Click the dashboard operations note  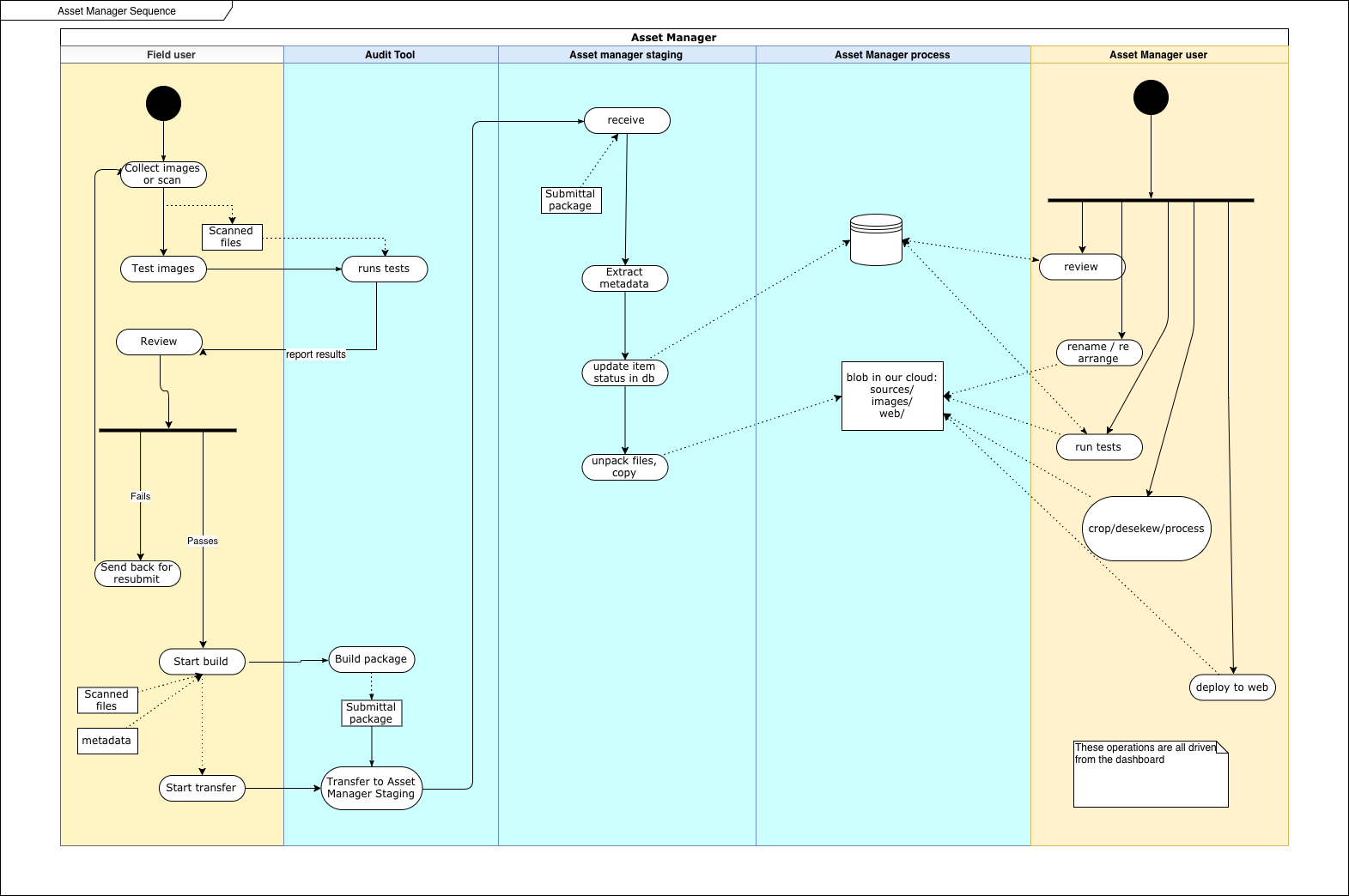[1151, 774]
